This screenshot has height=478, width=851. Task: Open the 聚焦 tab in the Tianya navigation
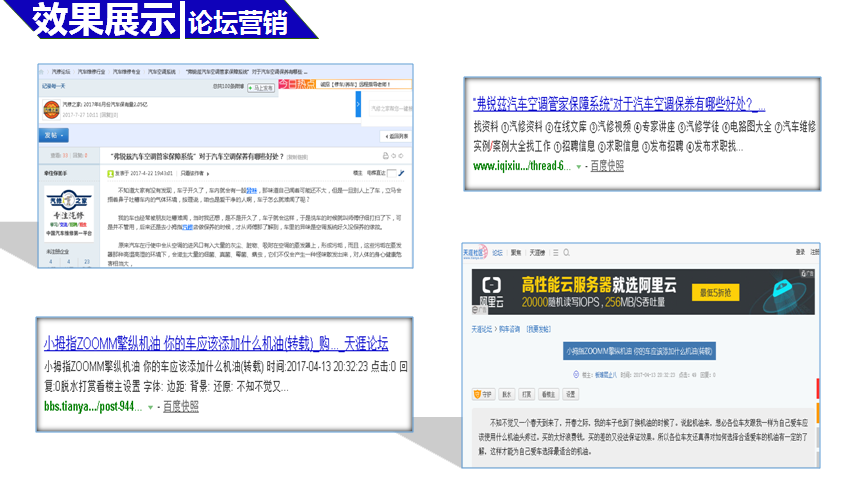point(516,253)
